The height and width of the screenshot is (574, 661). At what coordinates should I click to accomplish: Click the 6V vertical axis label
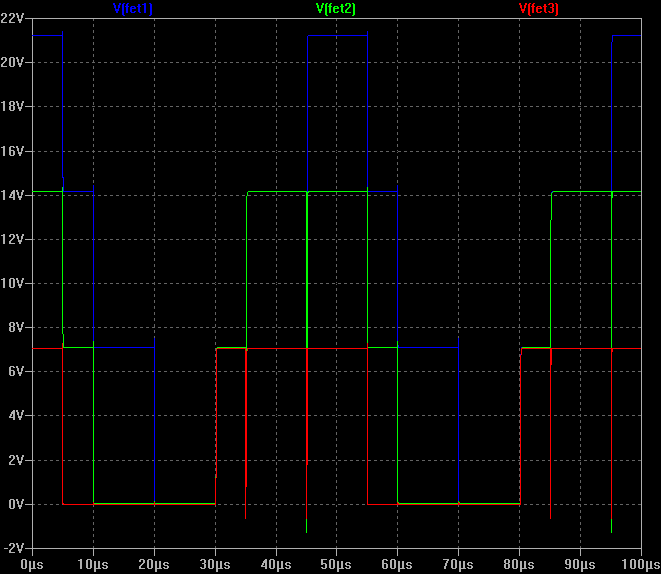[16, 371]
